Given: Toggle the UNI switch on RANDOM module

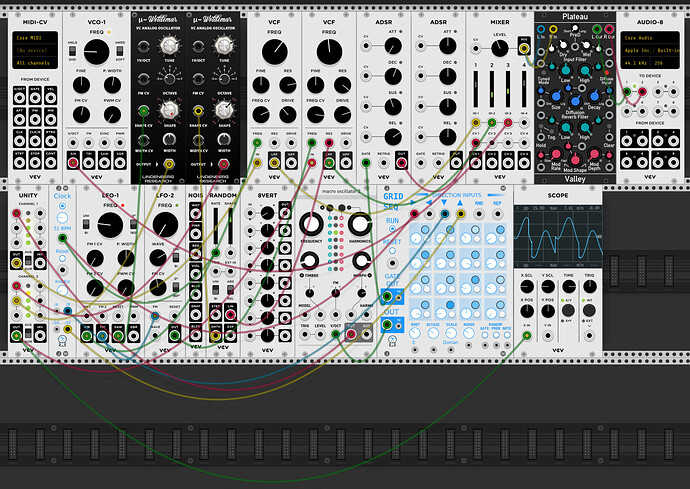Looking at the screenshot, I should click(x=215, y=290).
